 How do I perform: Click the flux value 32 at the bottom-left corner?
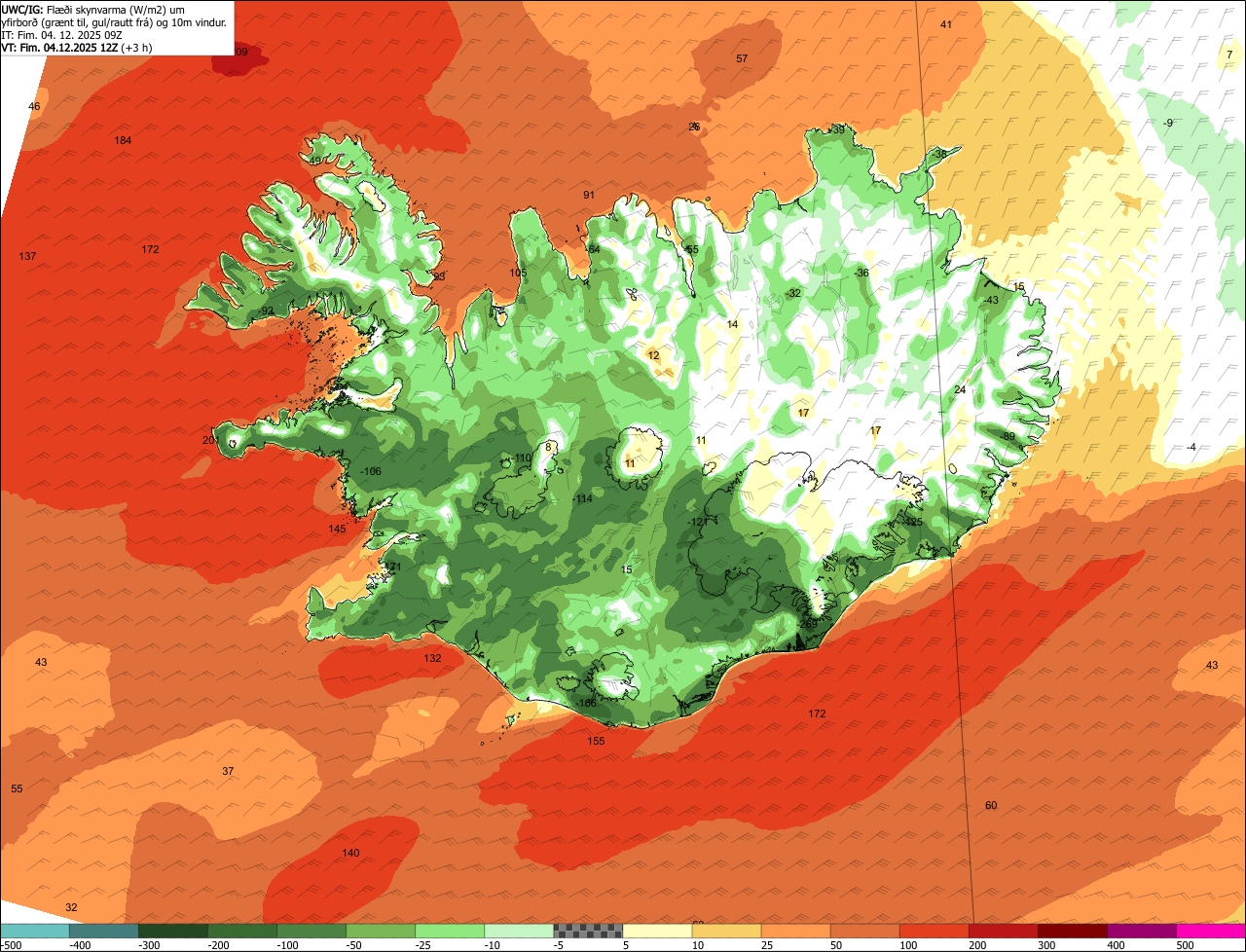tap(71, 907)
